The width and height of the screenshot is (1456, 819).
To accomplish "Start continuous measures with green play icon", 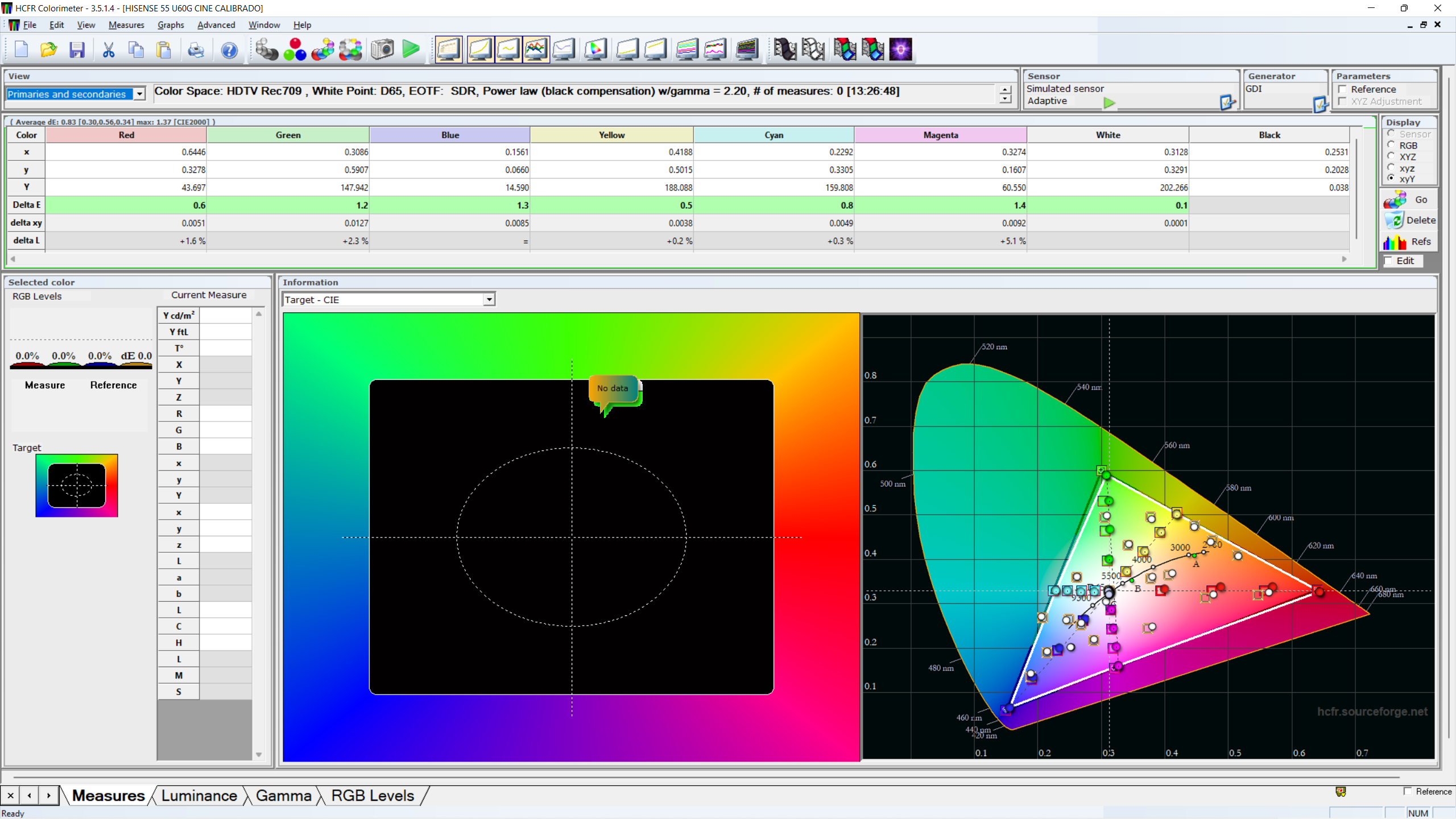I will [x=411, y=49].
